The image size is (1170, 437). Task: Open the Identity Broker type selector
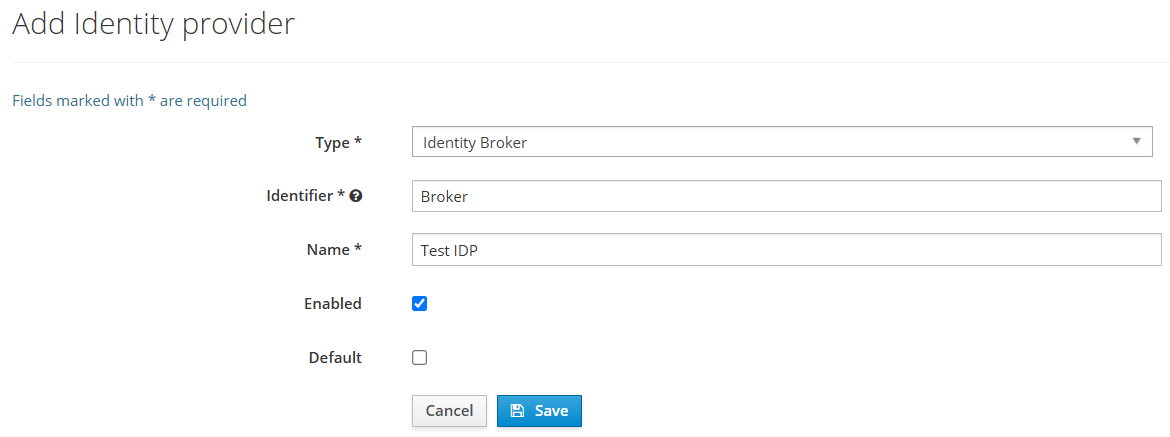coord(781,142)
